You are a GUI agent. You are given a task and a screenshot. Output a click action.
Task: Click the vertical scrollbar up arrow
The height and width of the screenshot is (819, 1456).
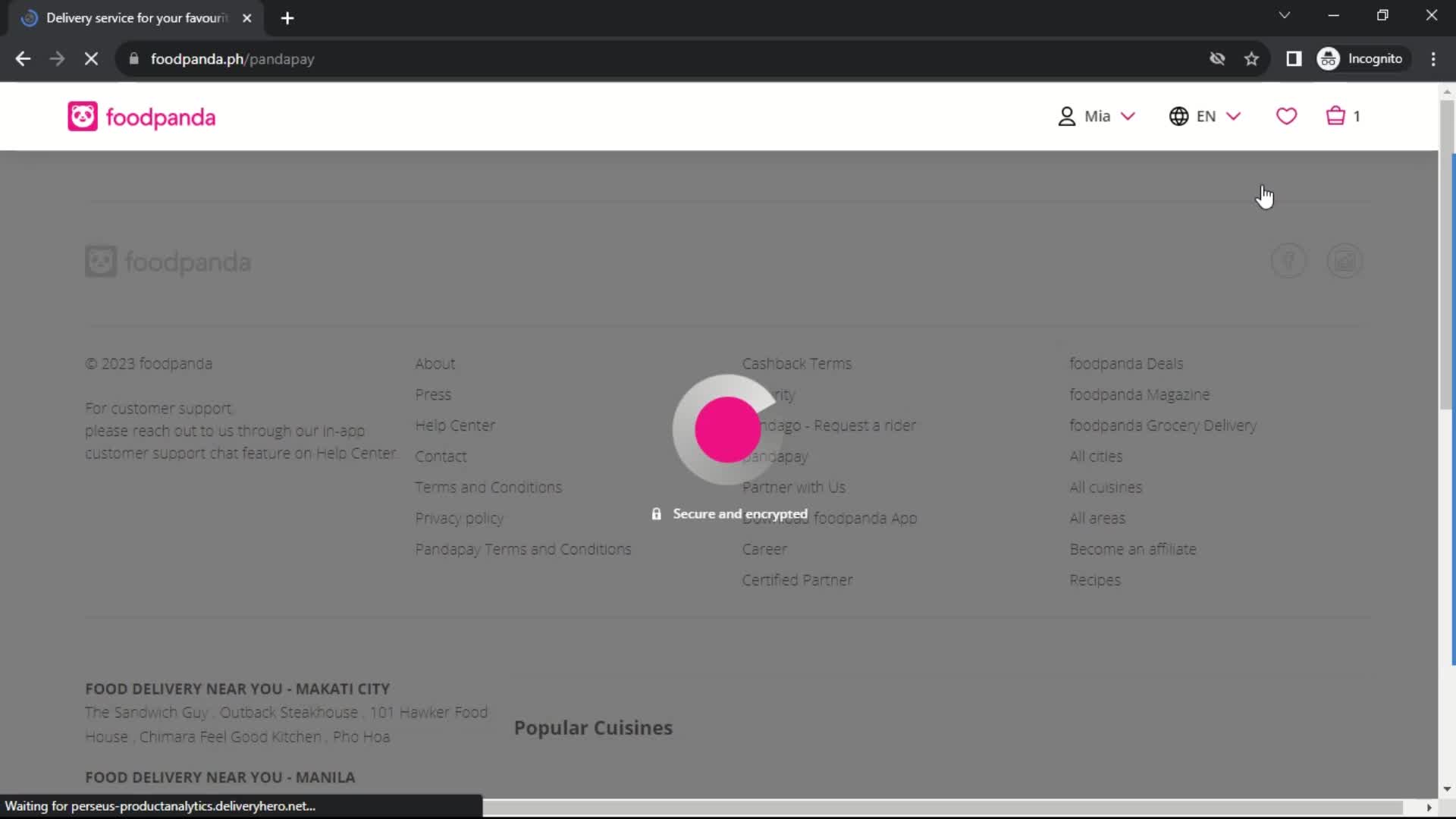1447,92
